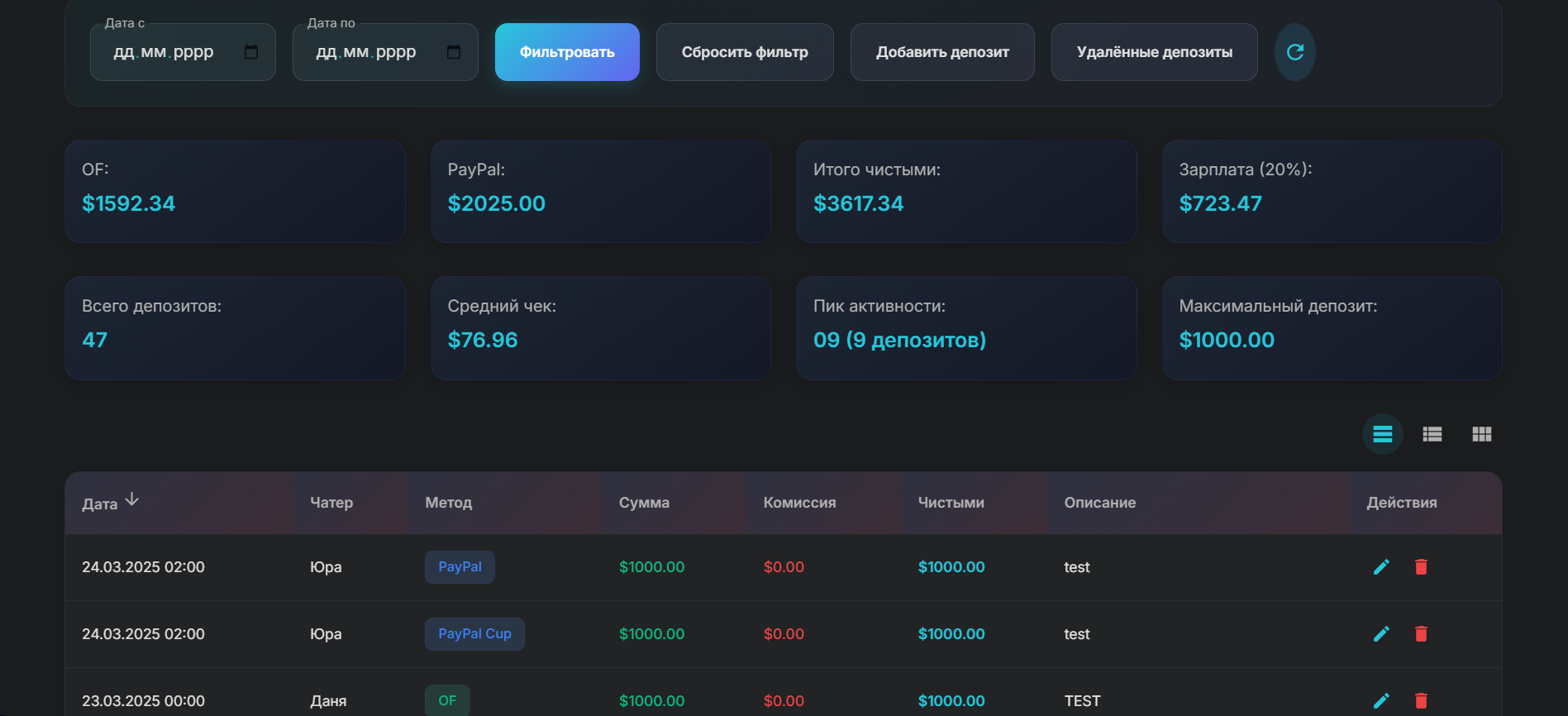
Task: Open calendar picker in 'Дата по' field
Action: pyautogui.click(x=454, y=52)
